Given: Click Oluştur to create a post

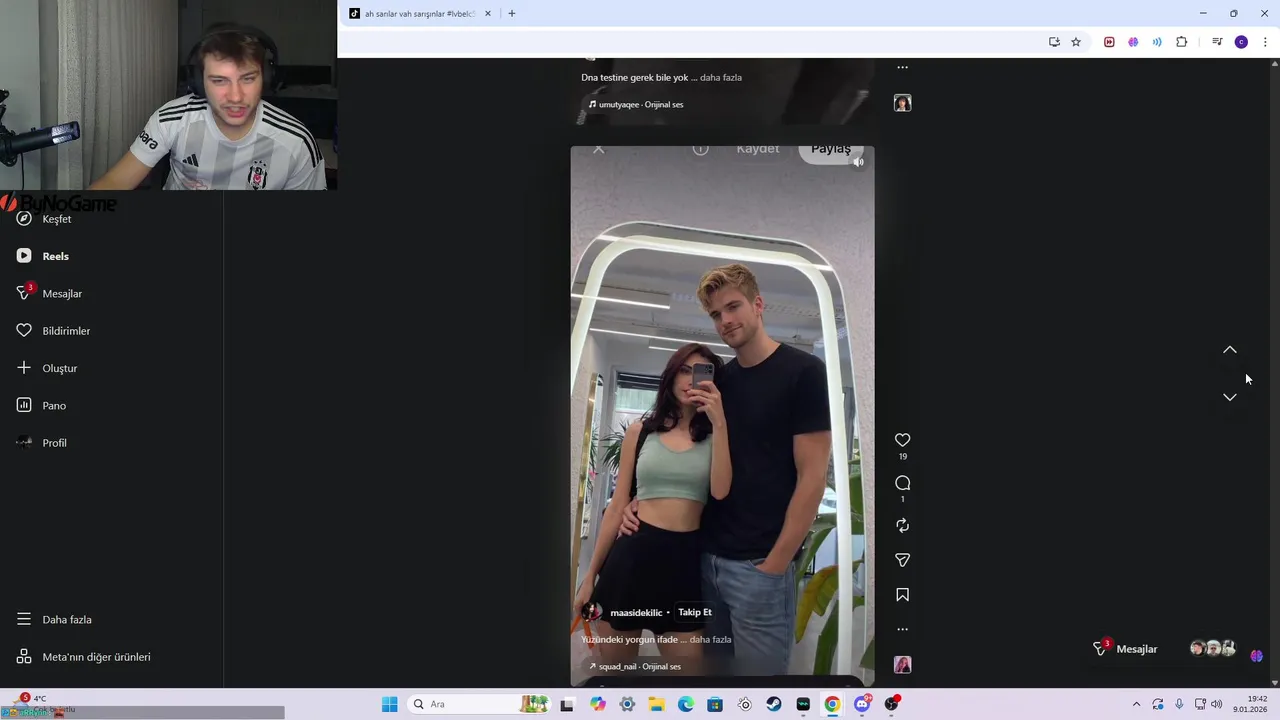Looking at the screenshot, I should coord(47,368).
